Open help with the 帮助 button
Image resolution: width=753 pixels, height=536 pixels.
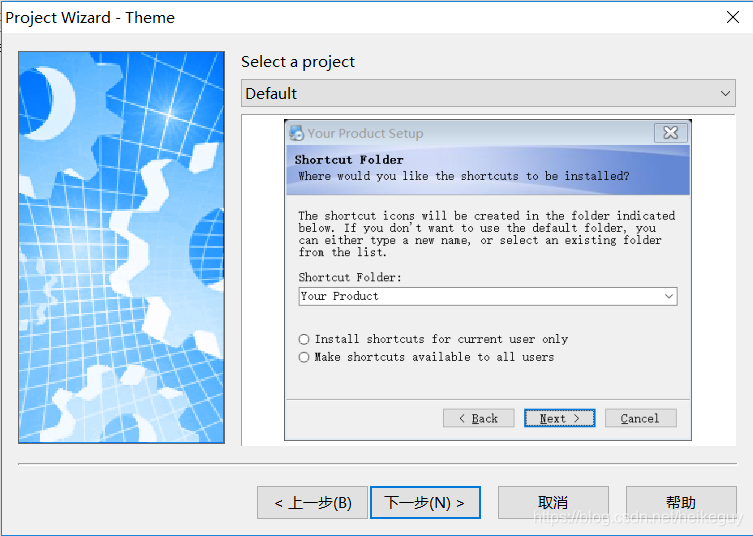(681, 503)
